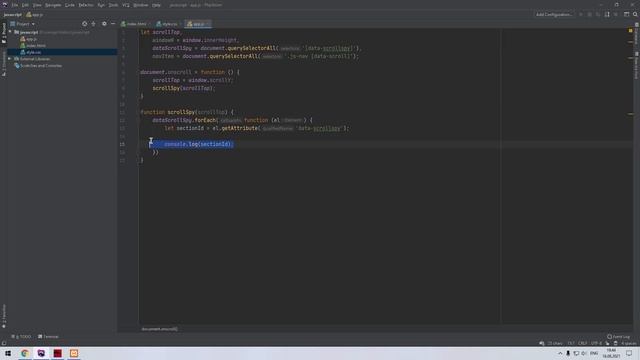
Task: Click the locate/select opened file icon
Action: click(84, 24)
